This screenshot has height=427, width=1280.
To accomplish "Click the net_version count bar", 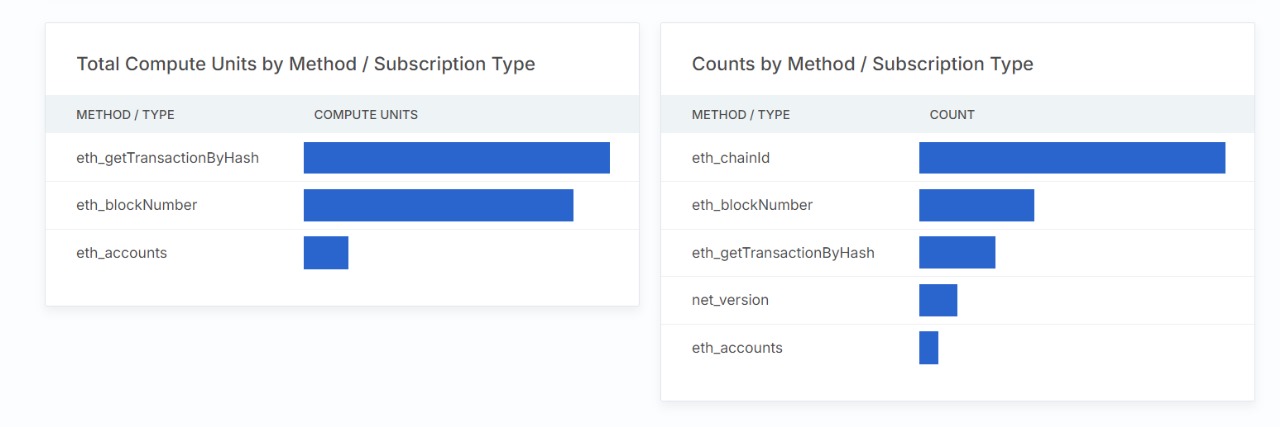I will click(x=938, y=300).
